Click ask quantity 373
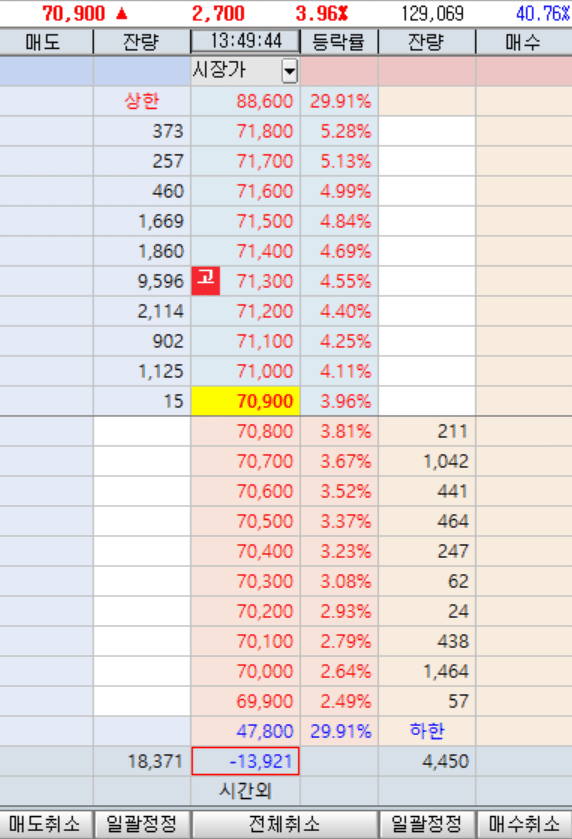The width and height of the screenshot is (572, 839). click(168, 131)
